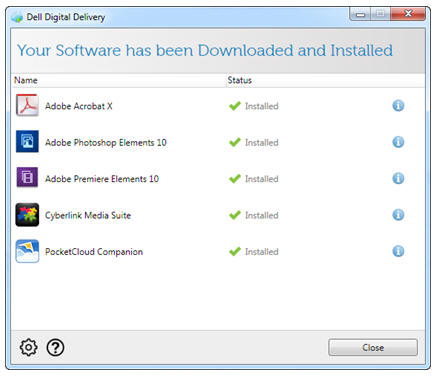Click the green checkmark for Premiere Elements 10
The width and height of the screenshot is (437, 376).
235,179
